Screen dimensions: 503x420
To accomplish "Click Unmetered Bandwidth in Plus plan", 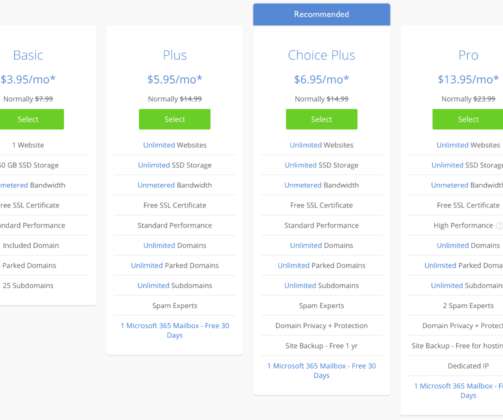I will pyautogui.click(x=175, y=185).
